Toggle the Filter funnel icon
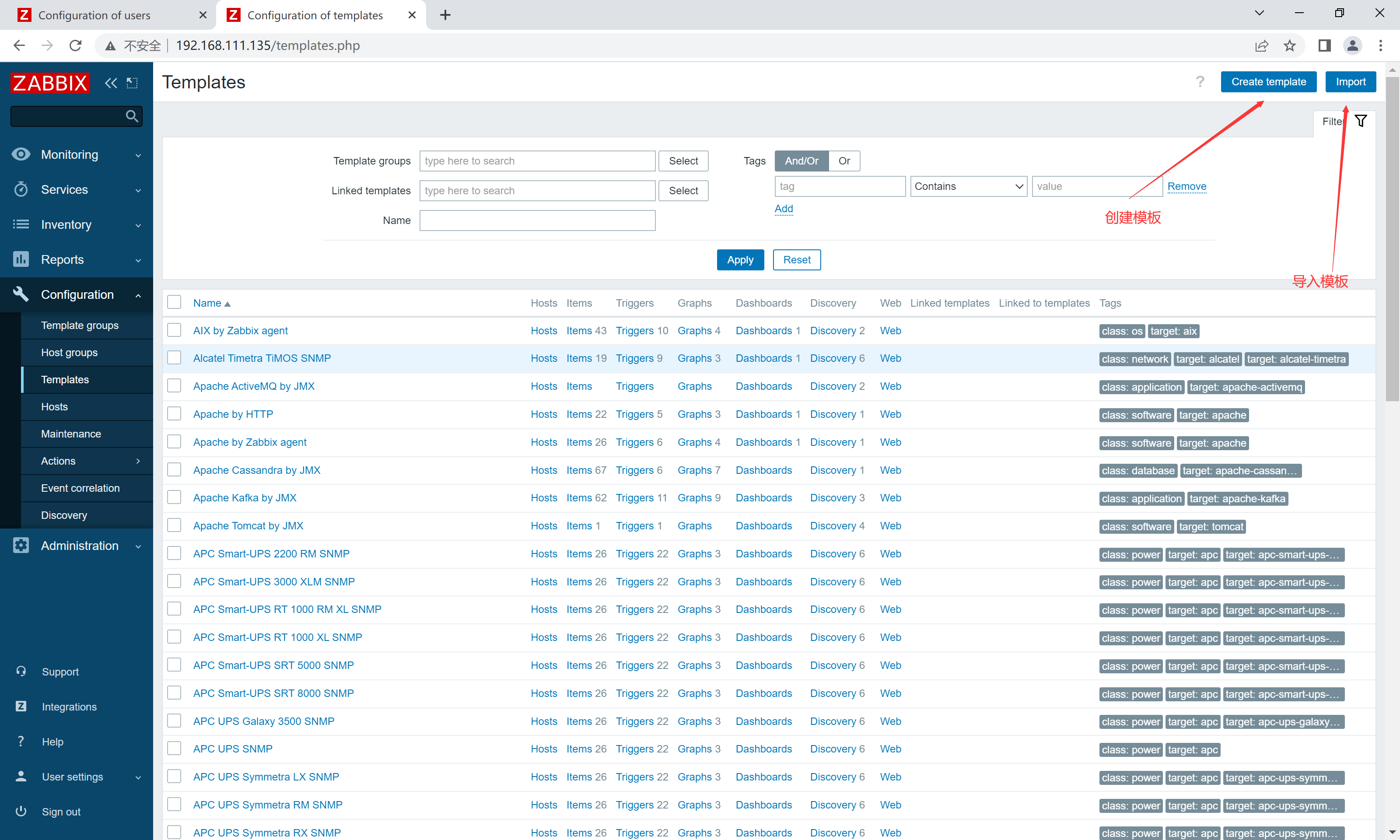 (1361, 121)
